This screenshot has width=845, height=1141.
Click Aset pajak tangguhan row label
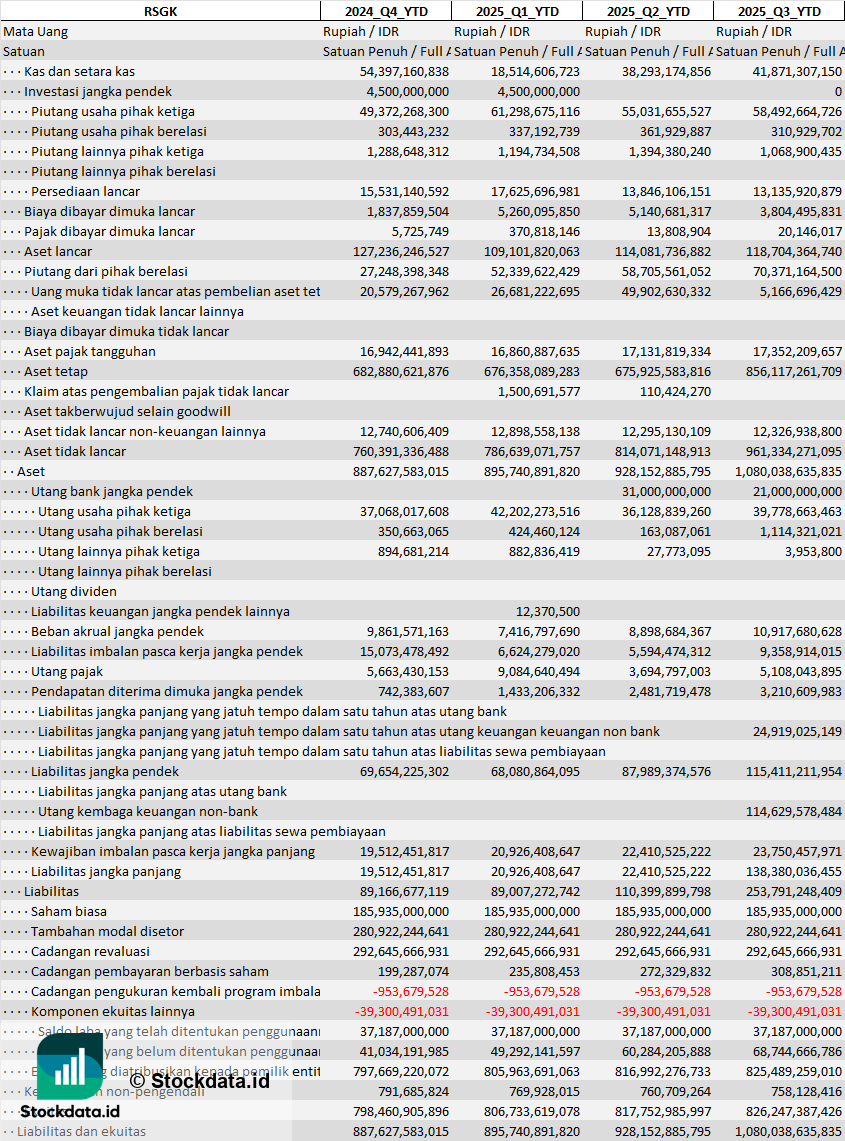point(90,351)
